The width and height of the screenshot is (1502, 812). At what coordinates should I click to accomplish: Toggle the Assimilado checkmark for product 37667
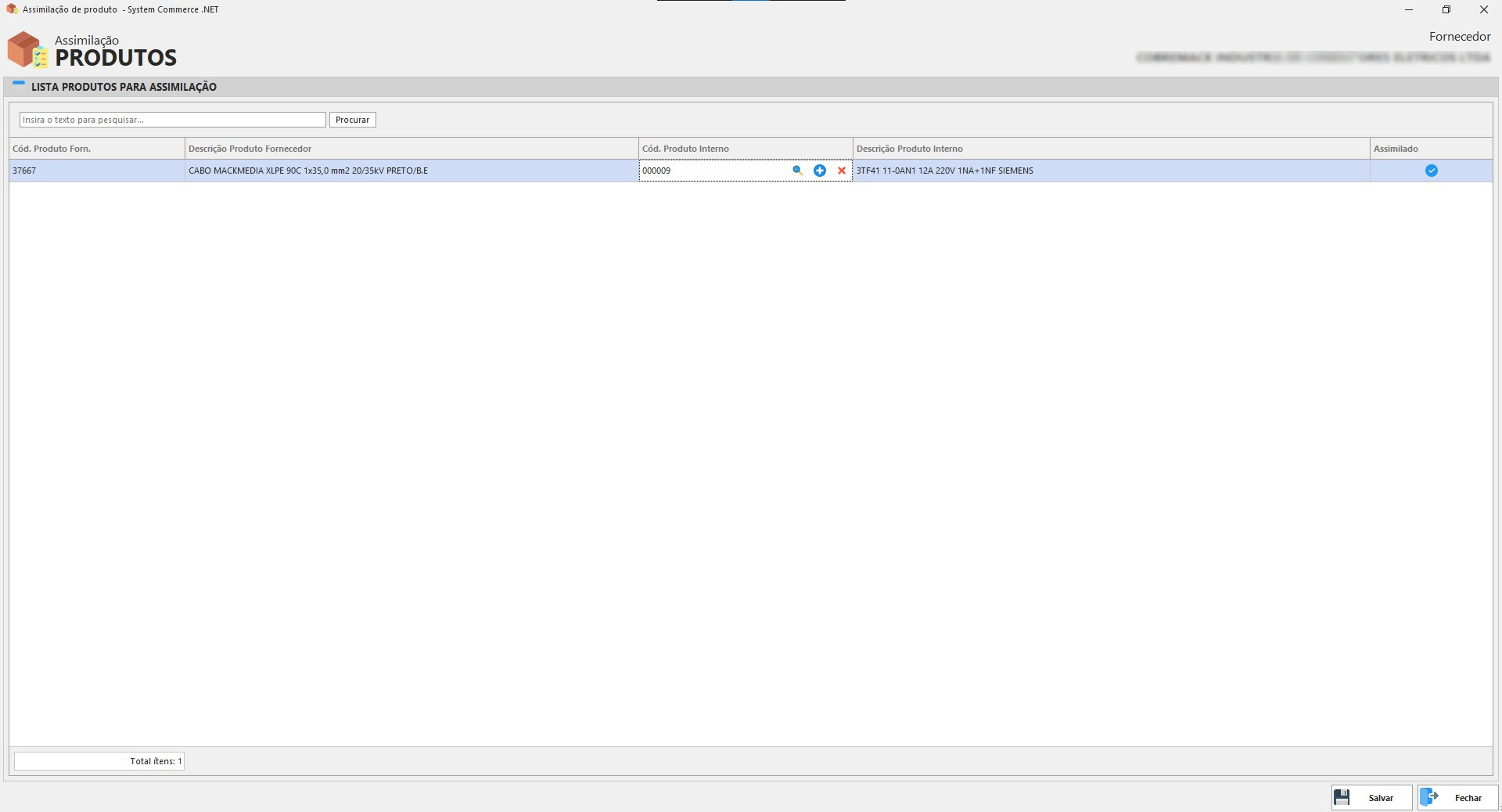click(1431, 171)
